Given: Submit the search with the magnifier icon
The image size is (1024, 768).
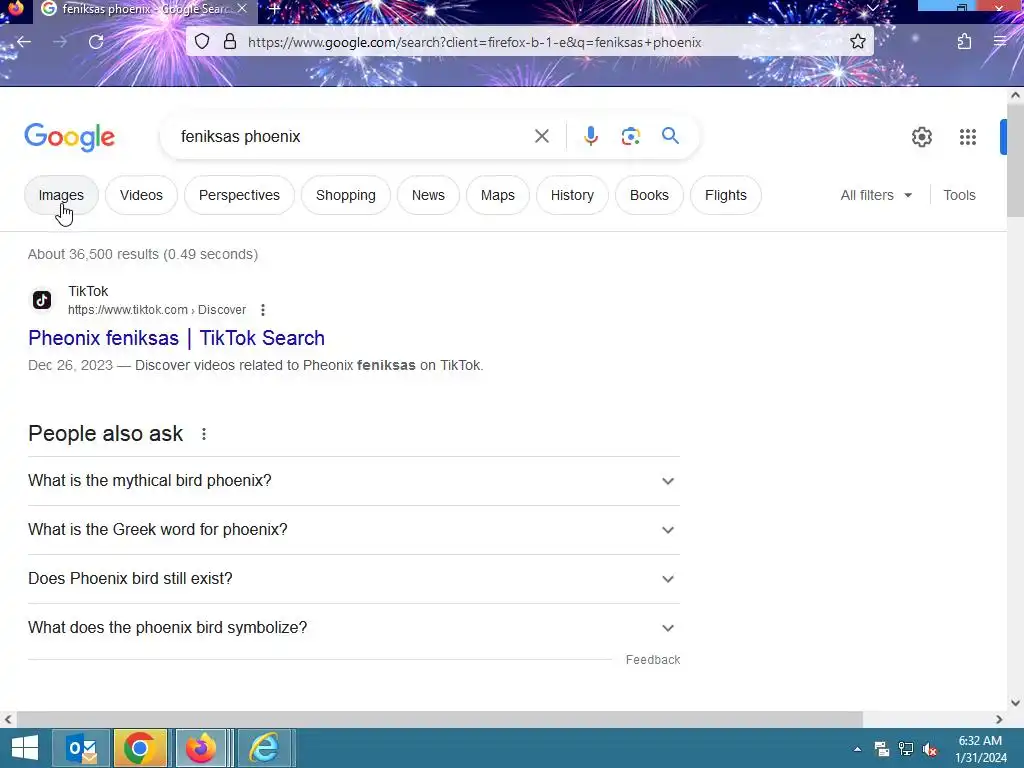Looking at the screenshot, I should click(670, 136).
